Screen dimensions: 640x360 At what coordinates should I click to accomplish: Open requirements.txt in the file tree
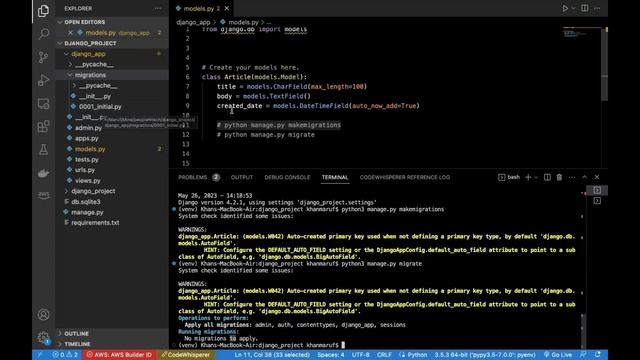tap(95, 223)
